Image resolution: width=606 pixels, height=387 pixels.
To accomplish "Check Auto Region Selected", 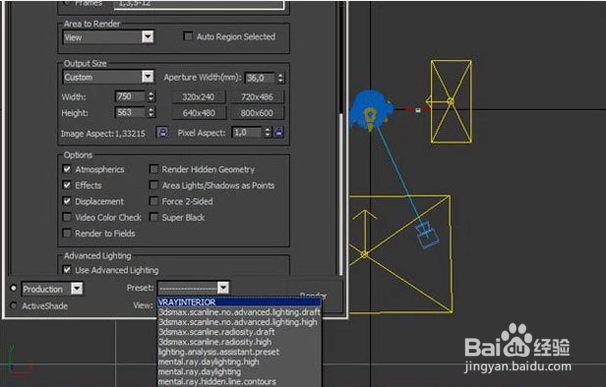I will pos(188,36).
